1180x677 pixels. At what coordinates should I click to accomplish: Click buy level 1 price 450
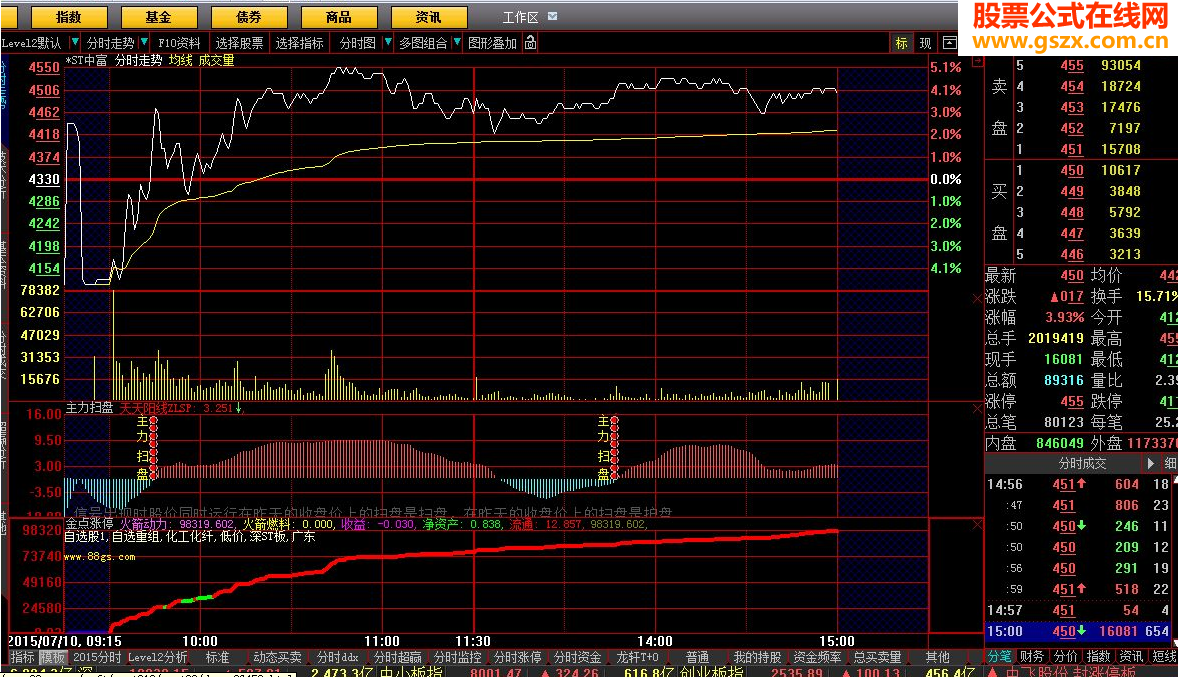pyautogui.click(x=1072, y=171)
